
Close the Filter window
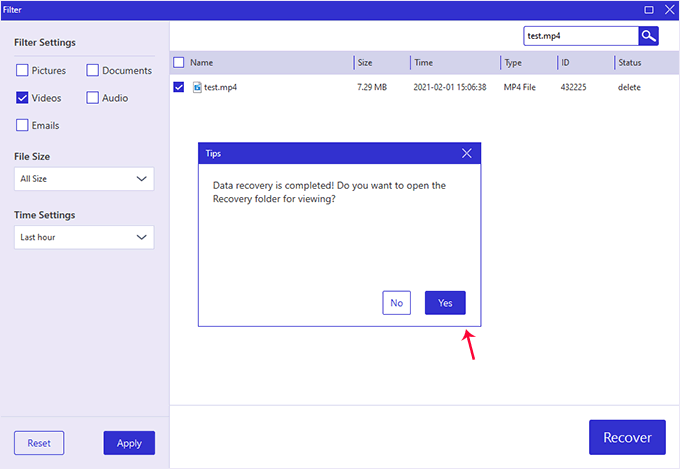[x=670, y=10]
